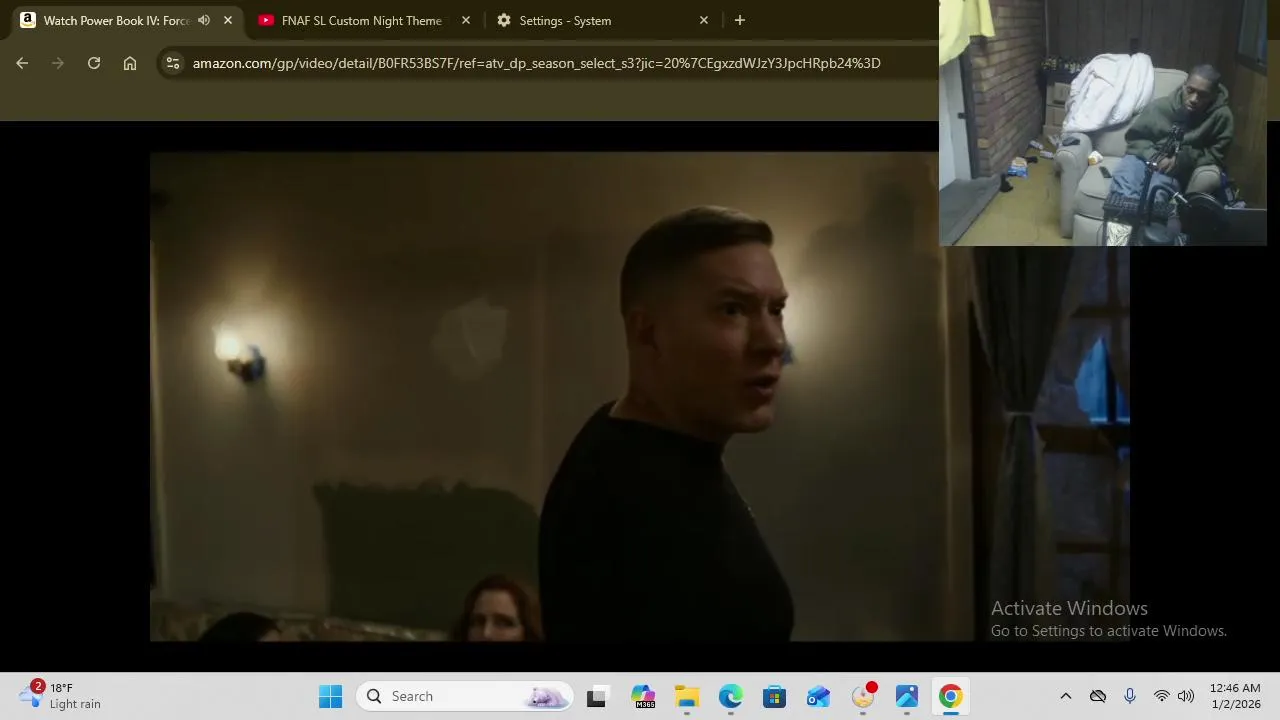Show hidden system tray icons
The image size is (1280, 720).
pos(1066,696)
